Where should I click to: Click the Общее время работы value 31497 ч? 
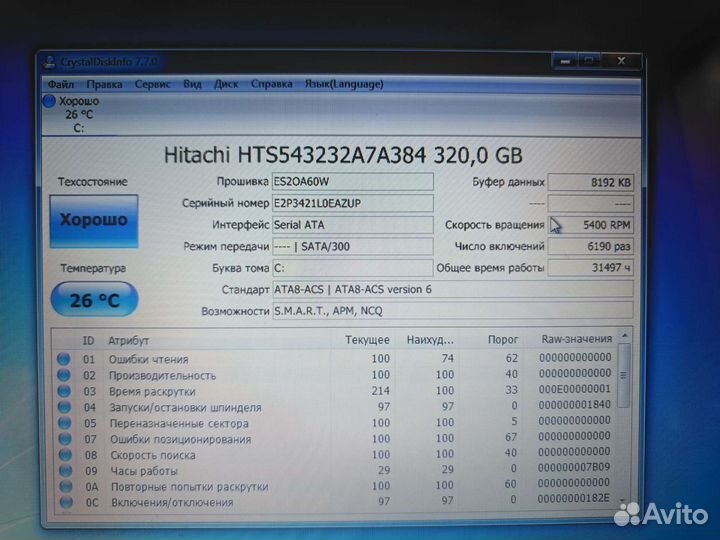pos(591,268)
